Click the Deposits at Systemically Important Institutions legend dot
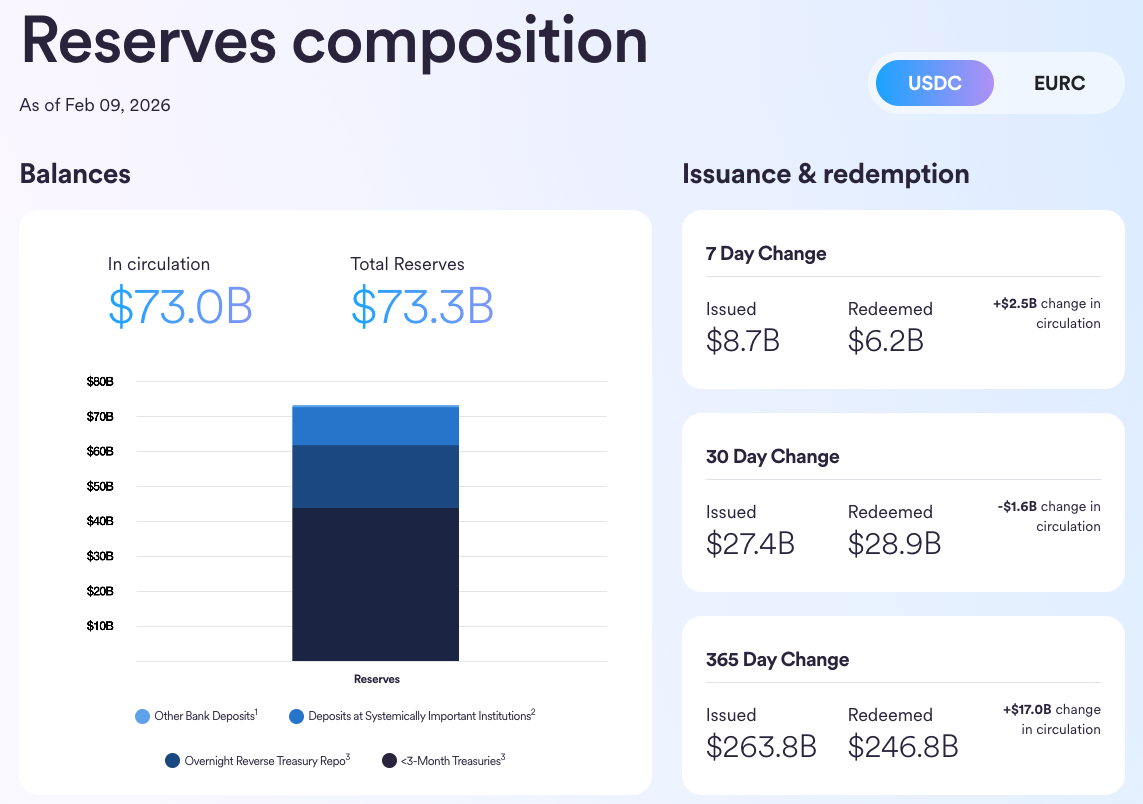 point(296,716)
